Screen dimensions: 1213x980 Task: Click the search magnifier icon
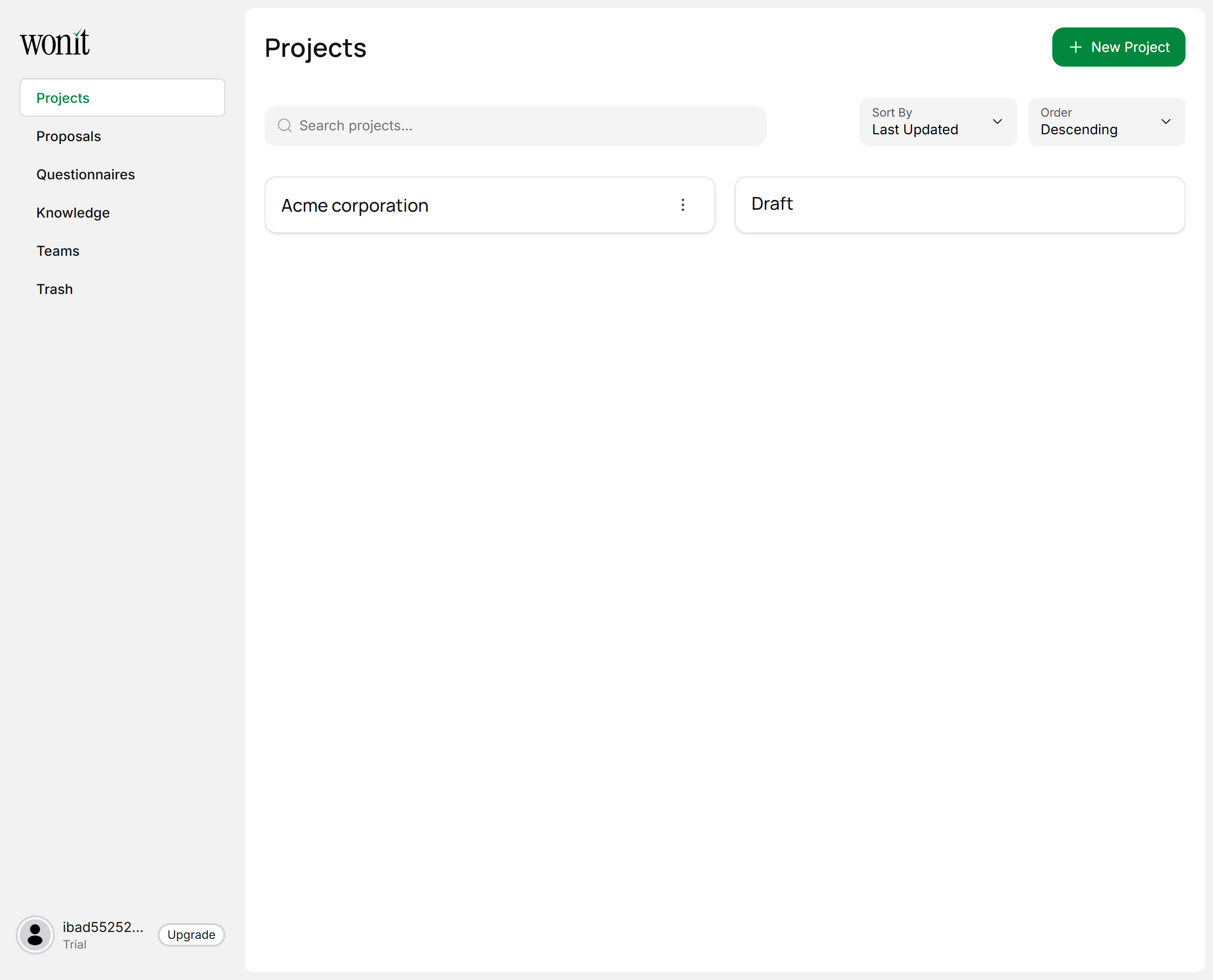tap(285, 125)
